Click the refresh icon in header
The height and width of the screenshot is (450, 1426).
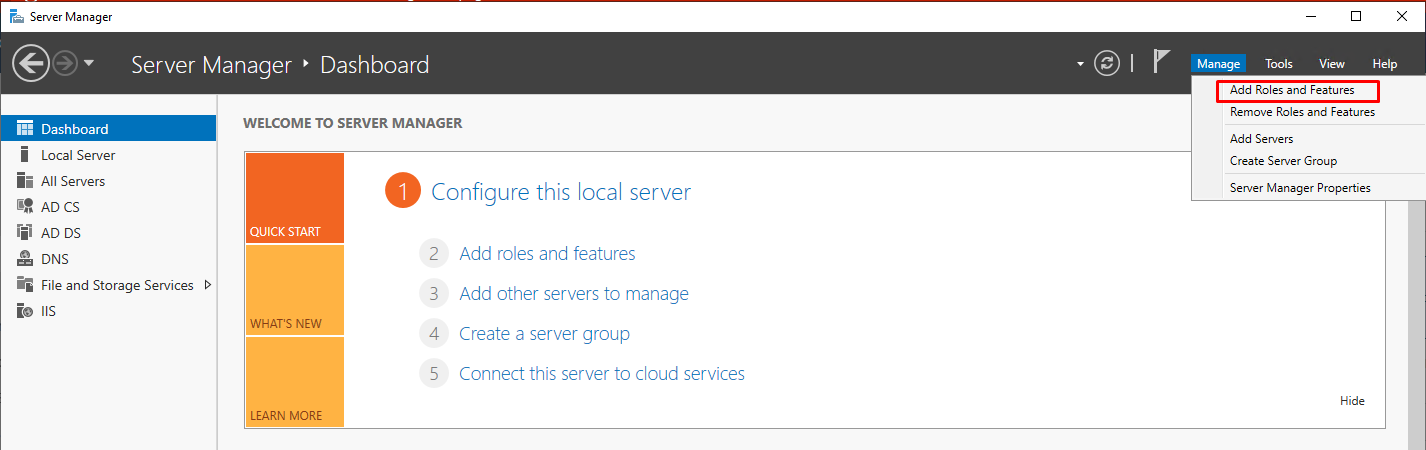point(1107,64)
